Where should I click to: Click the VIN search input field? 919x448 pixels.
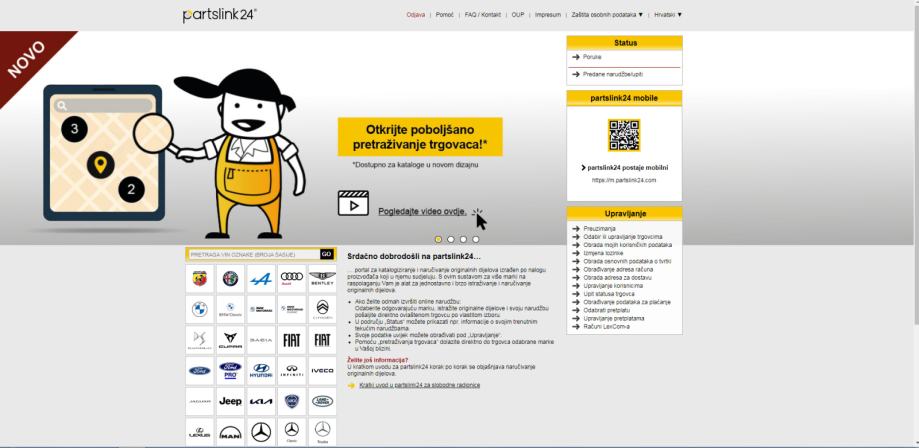pyautogui.click(x=253, y=254)
